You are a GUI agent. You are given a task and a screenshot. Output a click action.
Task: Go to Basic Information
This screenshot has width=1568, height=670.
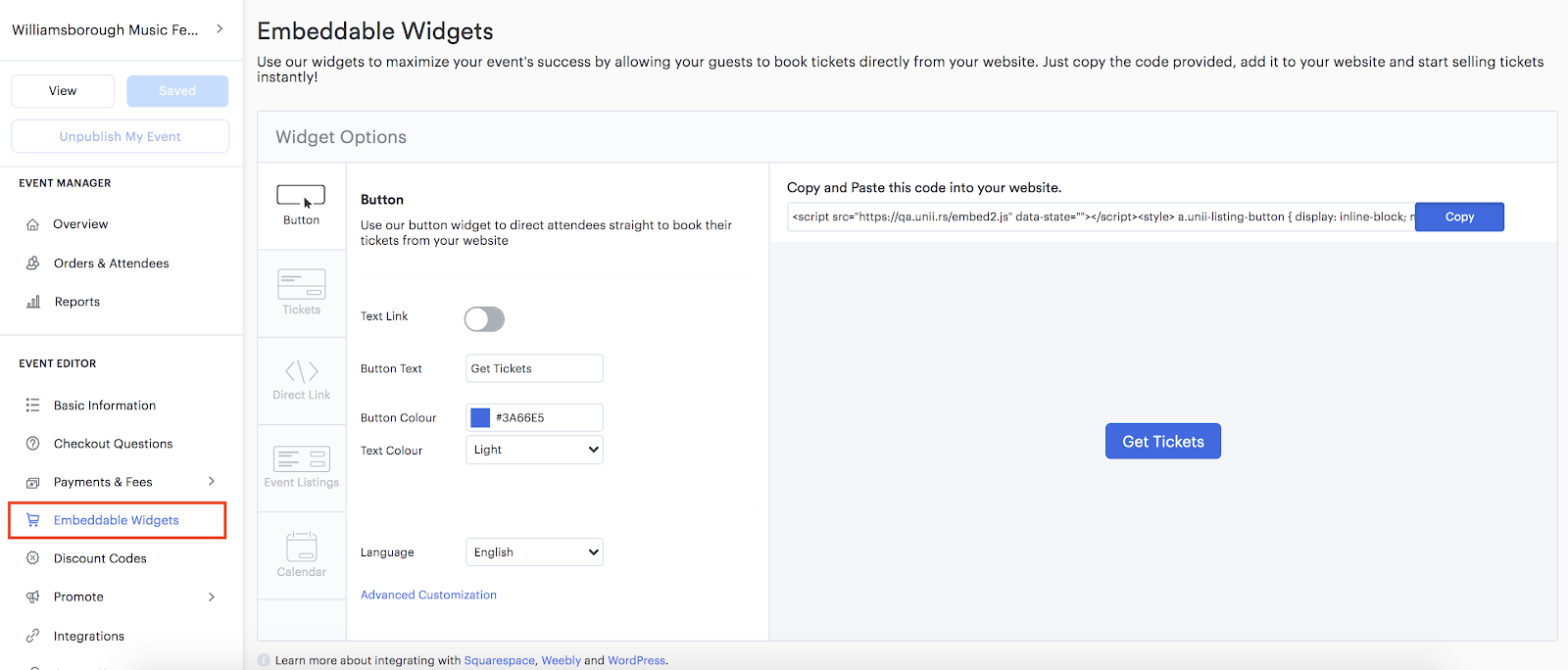click(x=104, y=405)
